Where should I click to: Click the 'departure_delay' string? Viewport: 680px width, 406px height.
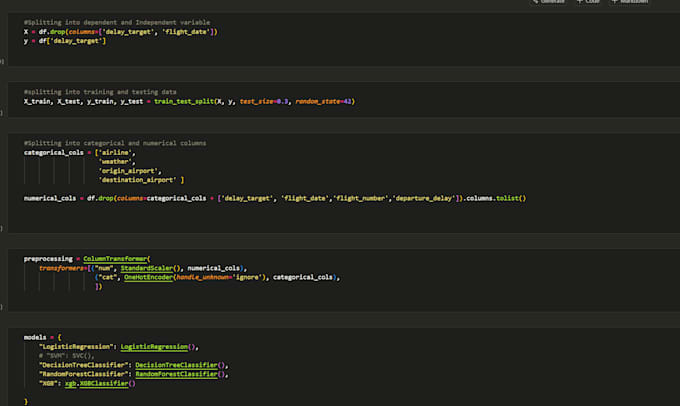click(x=424, y=198)
